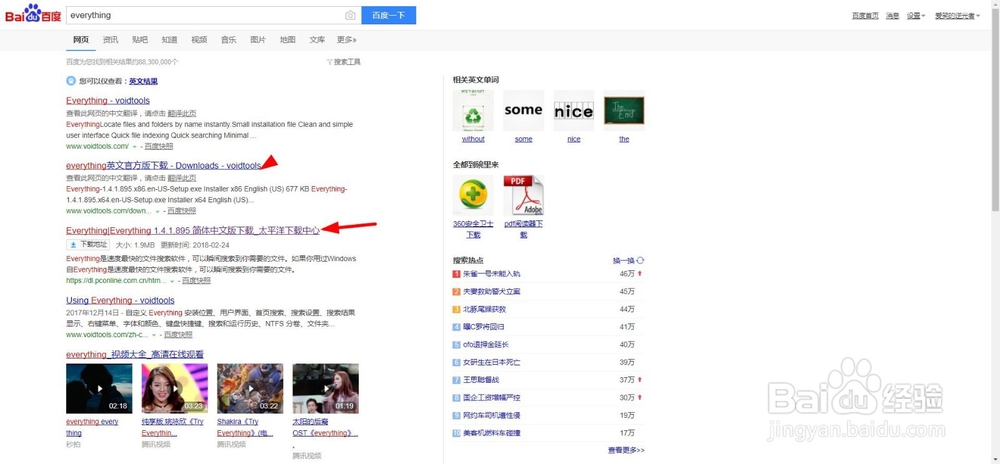Expand the user account dropdown in header

[957, 16]
